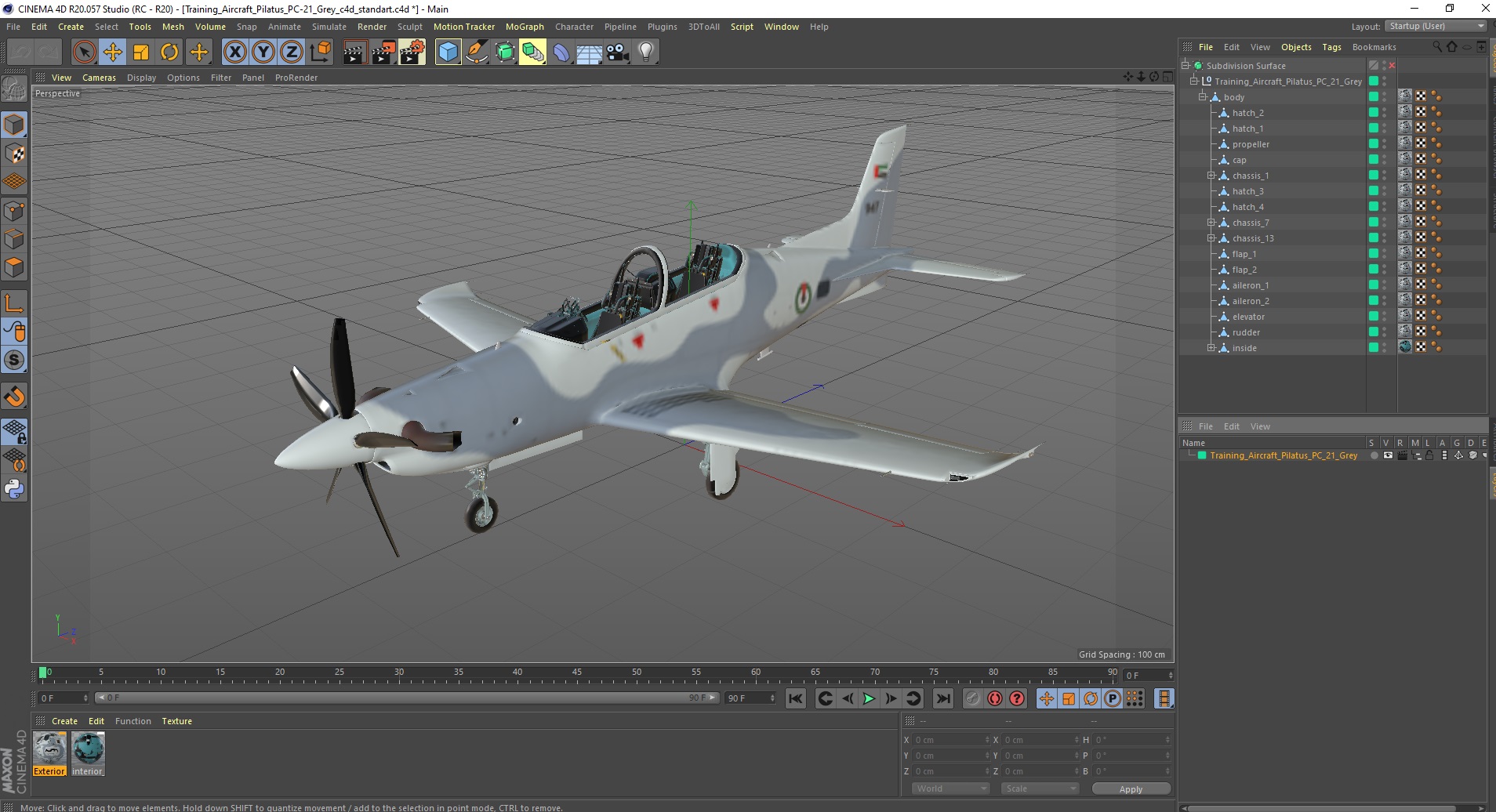Add a Camera object
This screenshot has width=1496, height=812.
pos(618,53)
